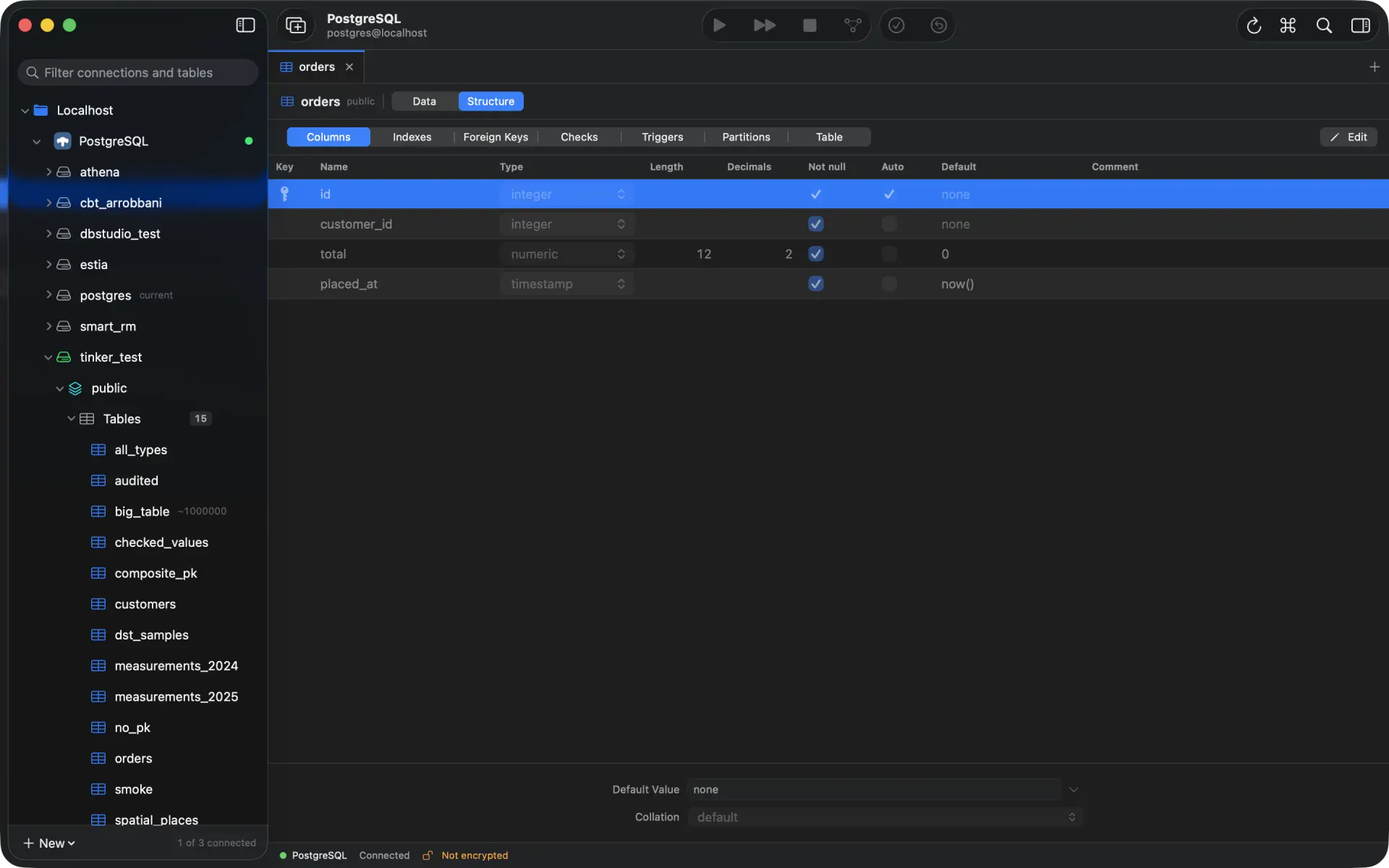Viewport: 1389px width, 868px height.
Task: Open numeric type dropdown for total
Action: (566, 254)
